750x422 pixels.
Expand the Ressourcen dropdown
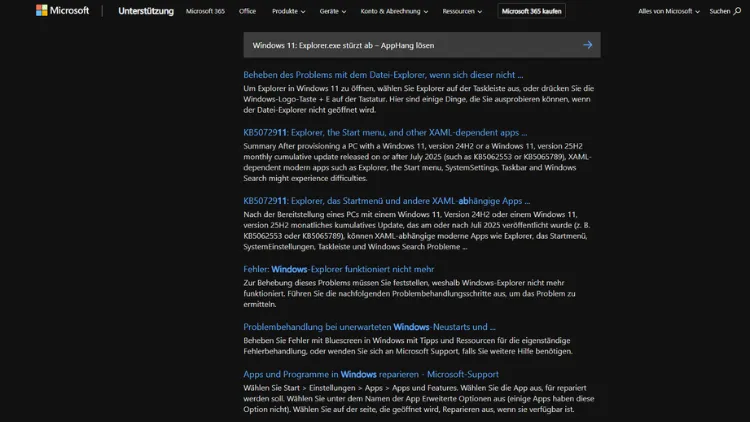point(462,11)
